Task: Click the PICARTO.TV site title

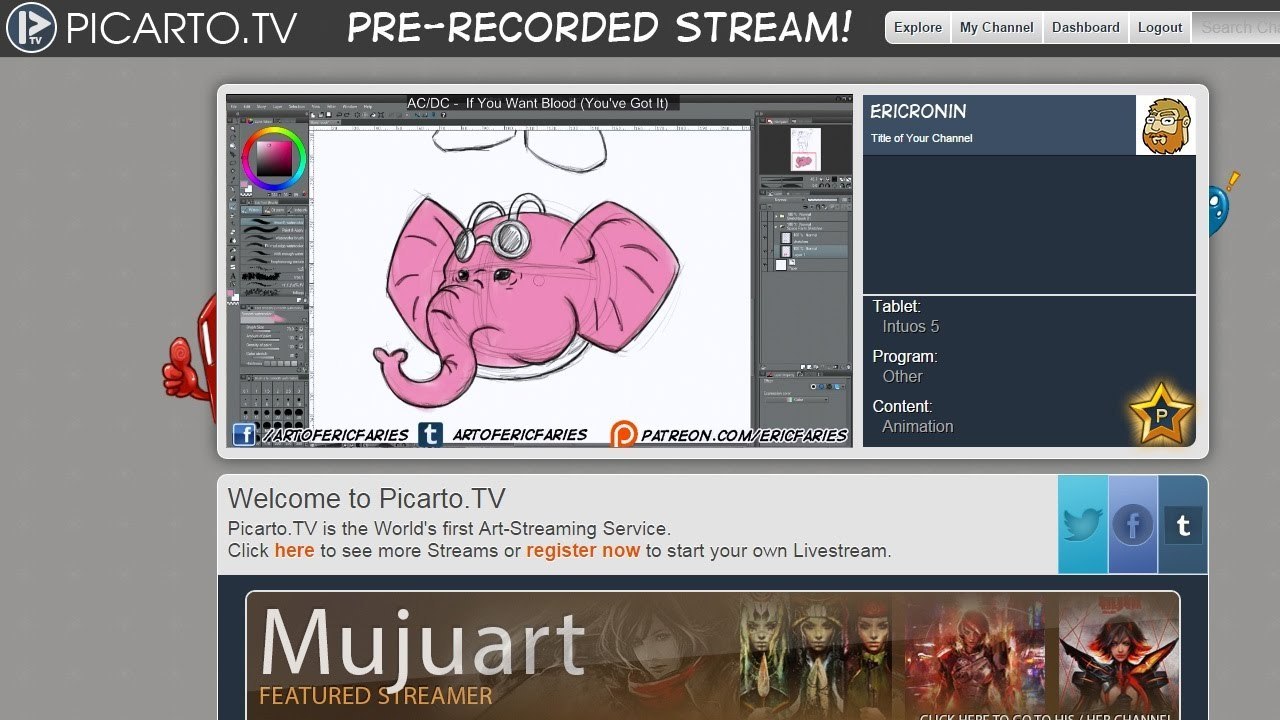Action: [x=181, y=28]
